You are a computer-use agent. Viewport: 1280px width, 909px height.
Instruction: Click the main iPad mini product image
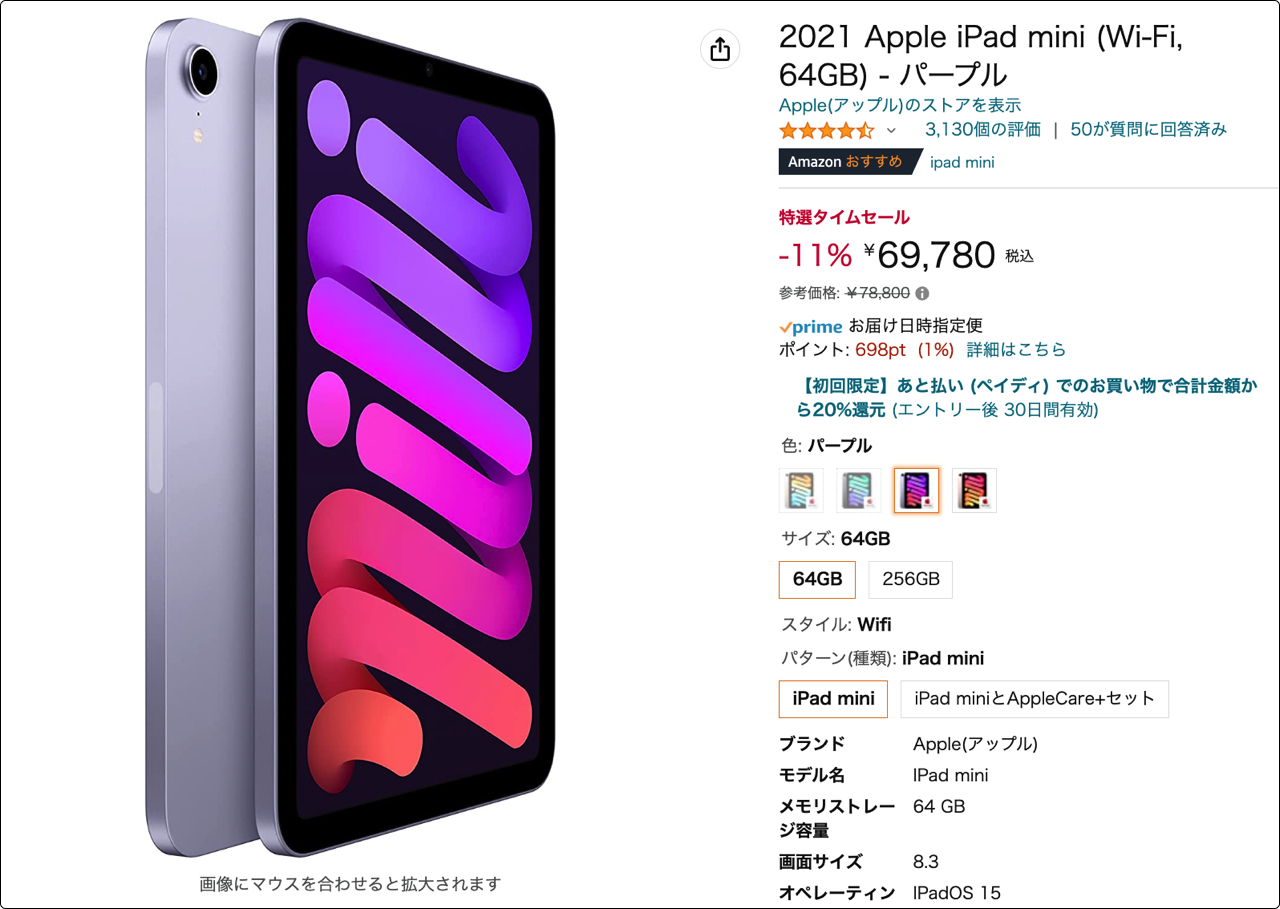349,438
